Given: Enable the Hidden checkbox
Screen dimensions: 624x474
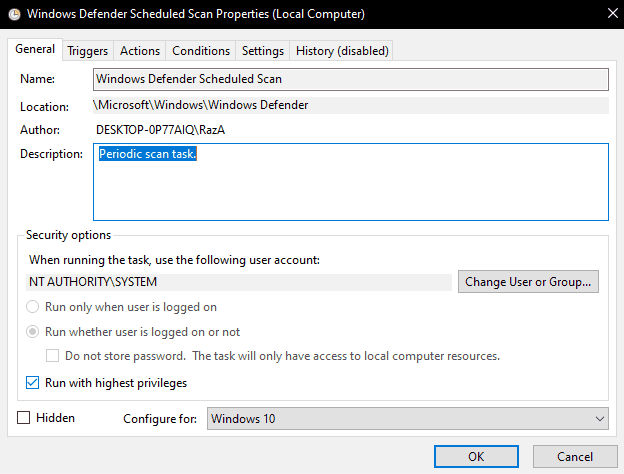Looking at the screenshot, I should tap(23, 418).
